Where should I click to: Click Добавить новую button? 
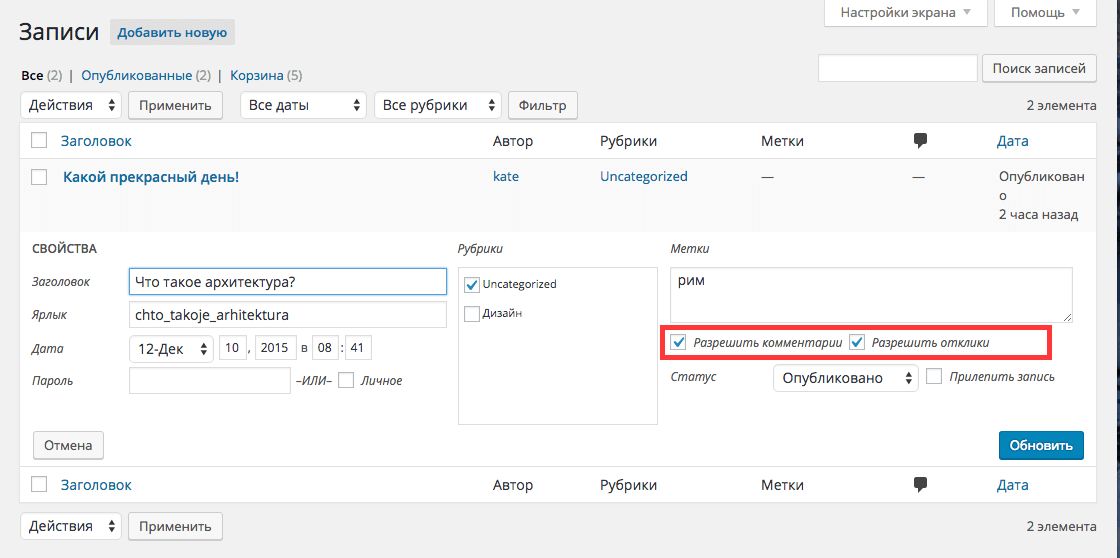click(172, 33)
